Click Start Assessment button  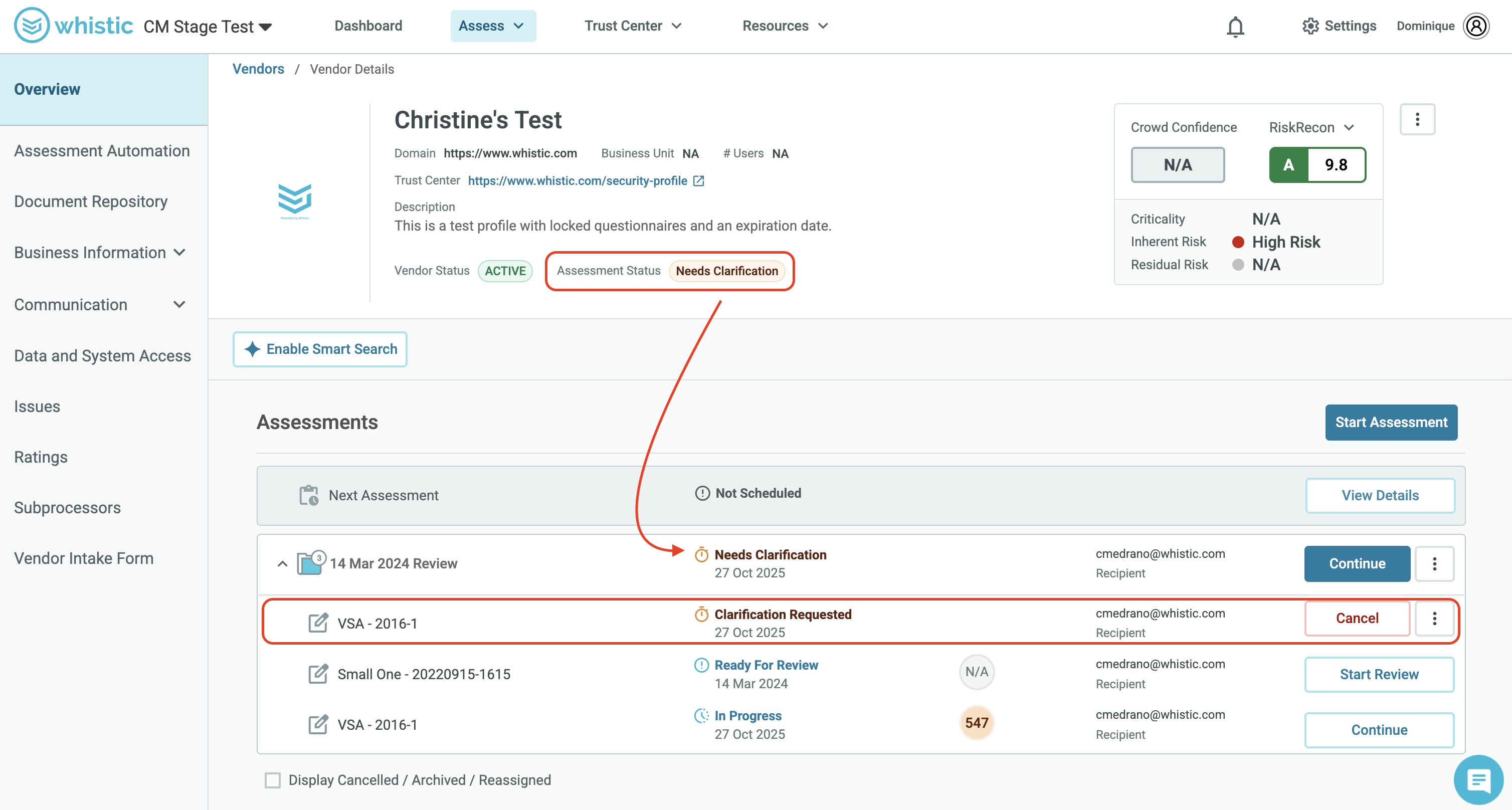click(1391, 422)
